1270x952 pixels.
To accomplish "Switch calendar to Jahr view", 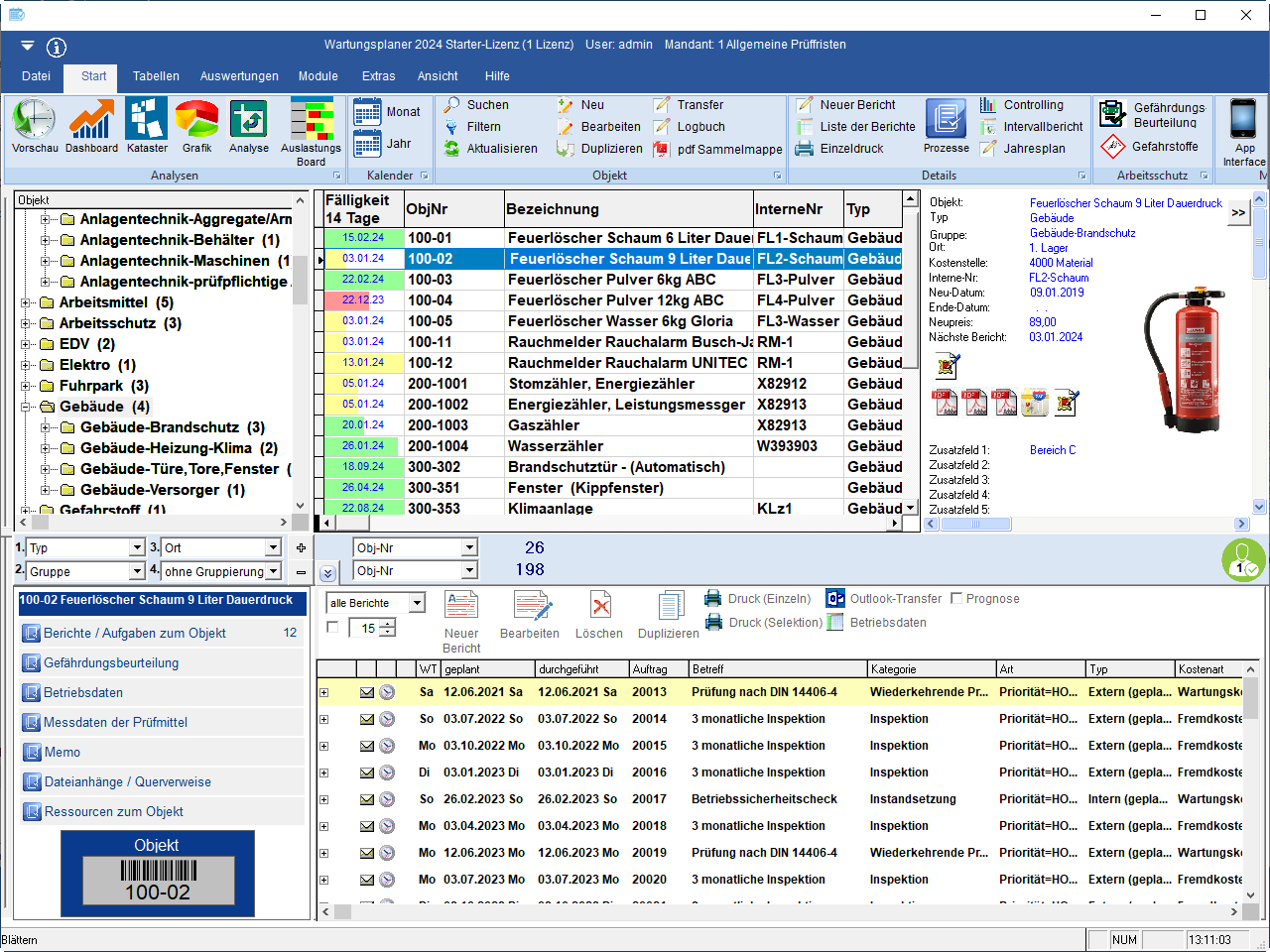I will point(383,144).
